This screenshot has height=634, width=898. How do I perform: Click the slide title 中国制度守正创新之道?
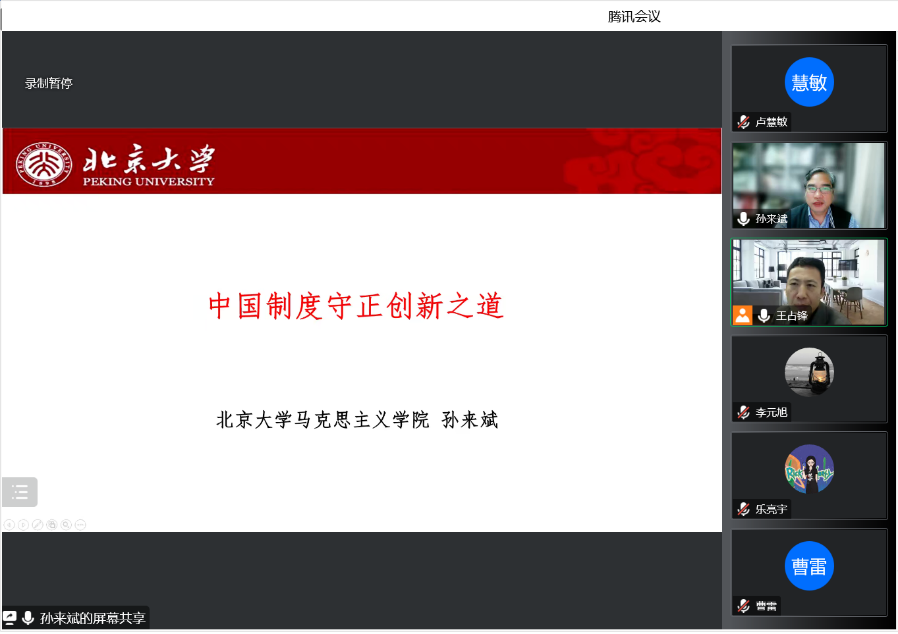[356, 306]
